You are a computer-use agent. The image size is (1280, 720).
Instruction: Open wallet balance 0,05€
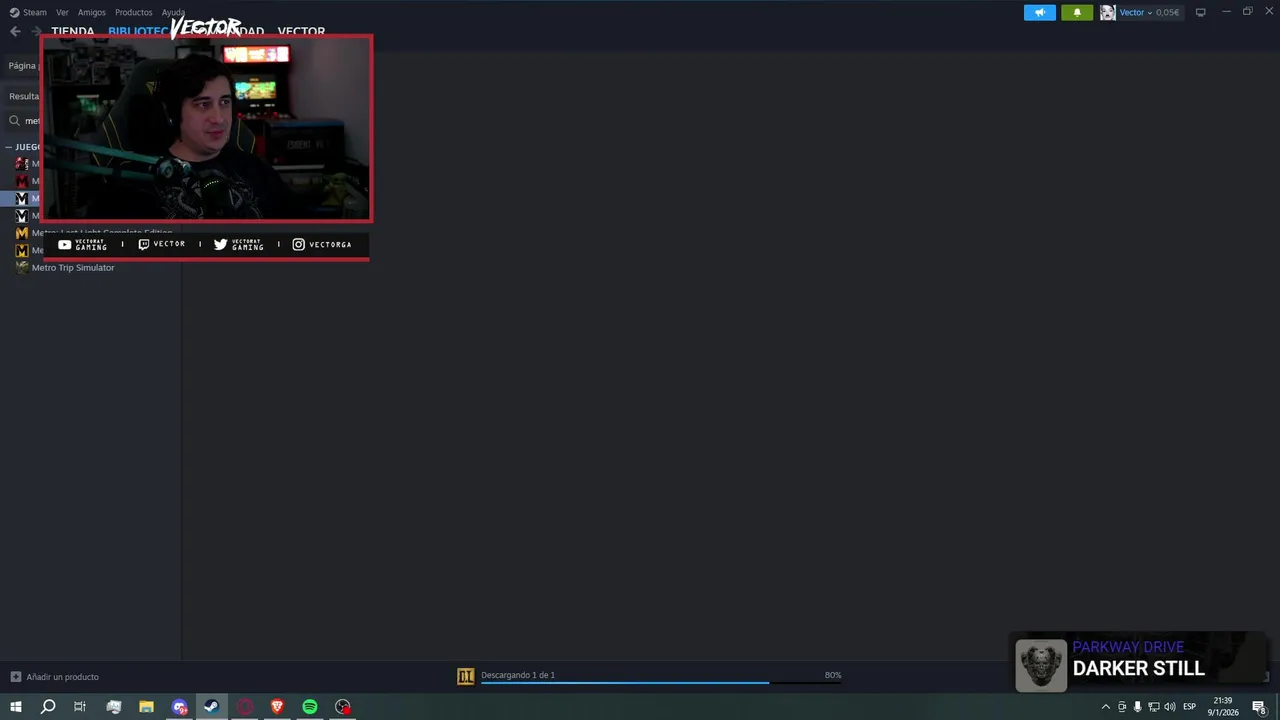tap(1167, 12)
